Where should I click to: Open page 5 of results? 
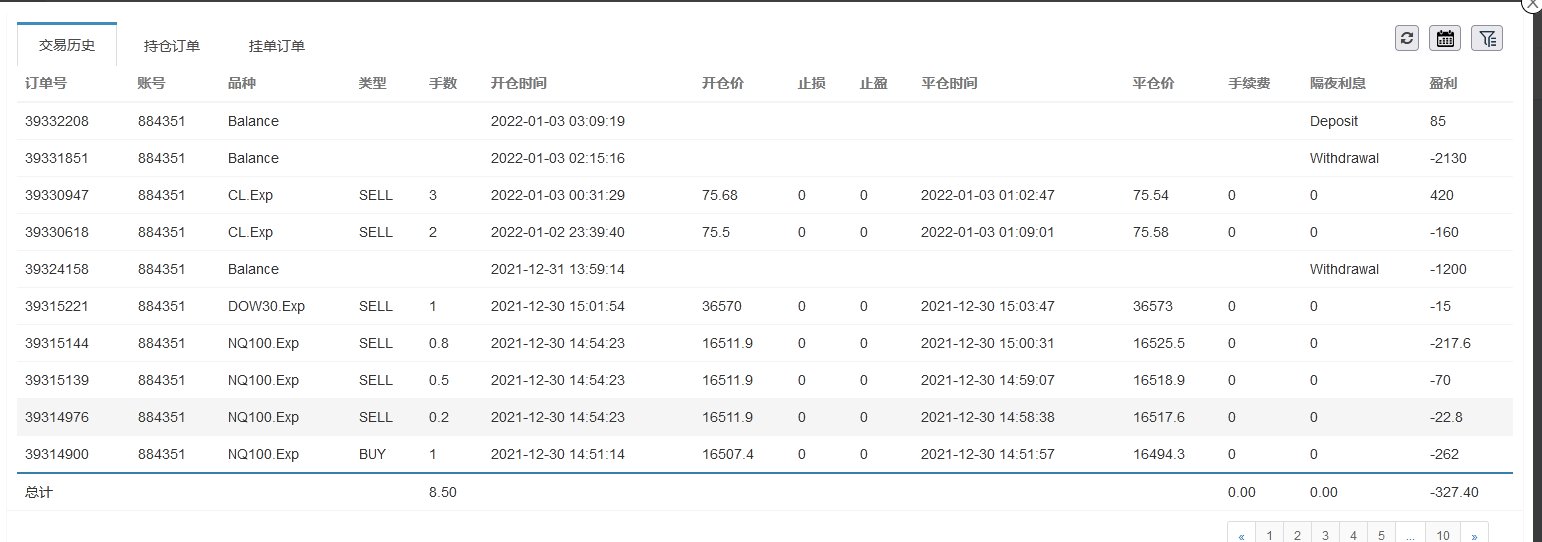tap(1381, 535)
